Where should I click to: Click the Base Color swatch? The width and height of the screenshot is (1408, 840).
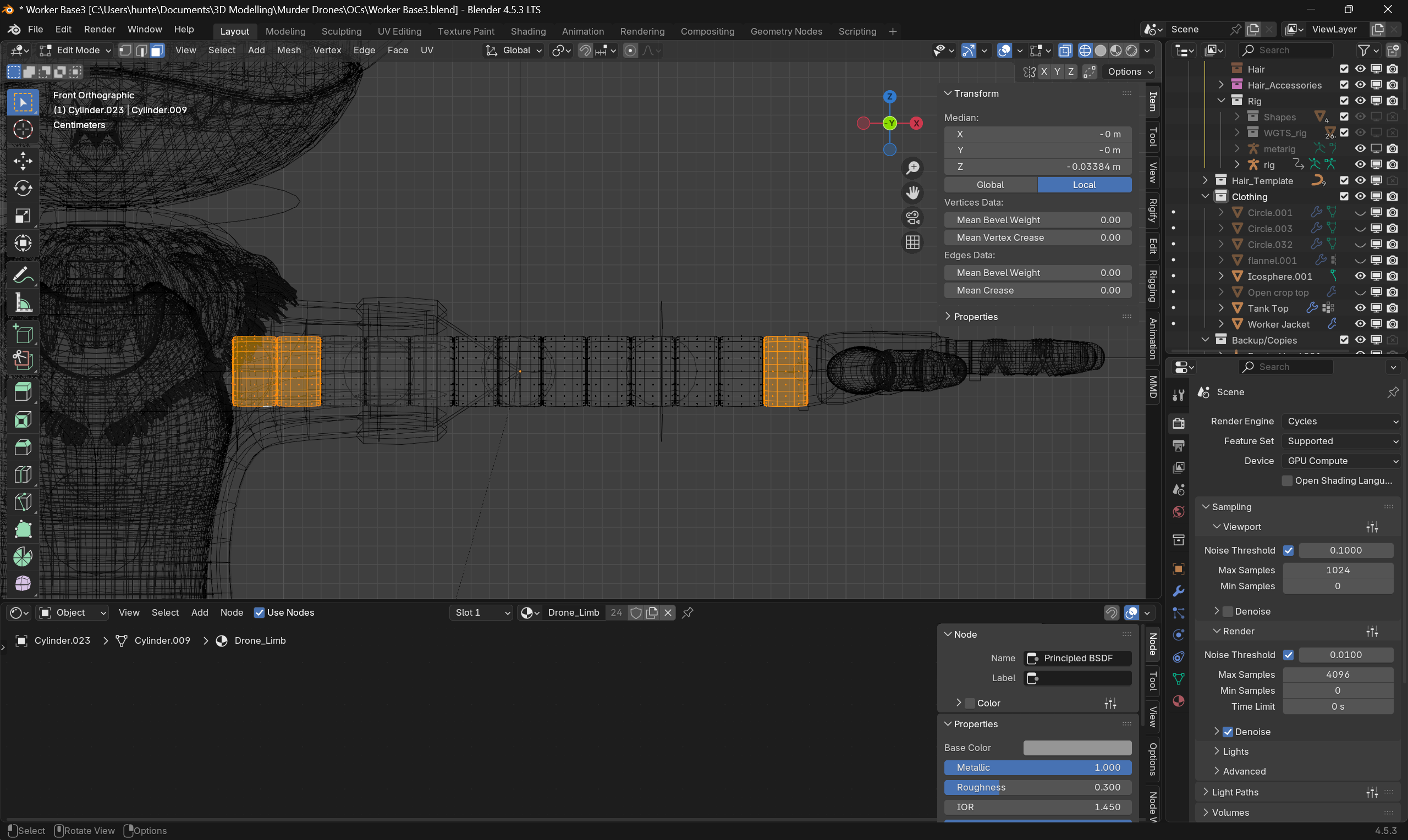pyautogui.click(x=1077, y=748)
